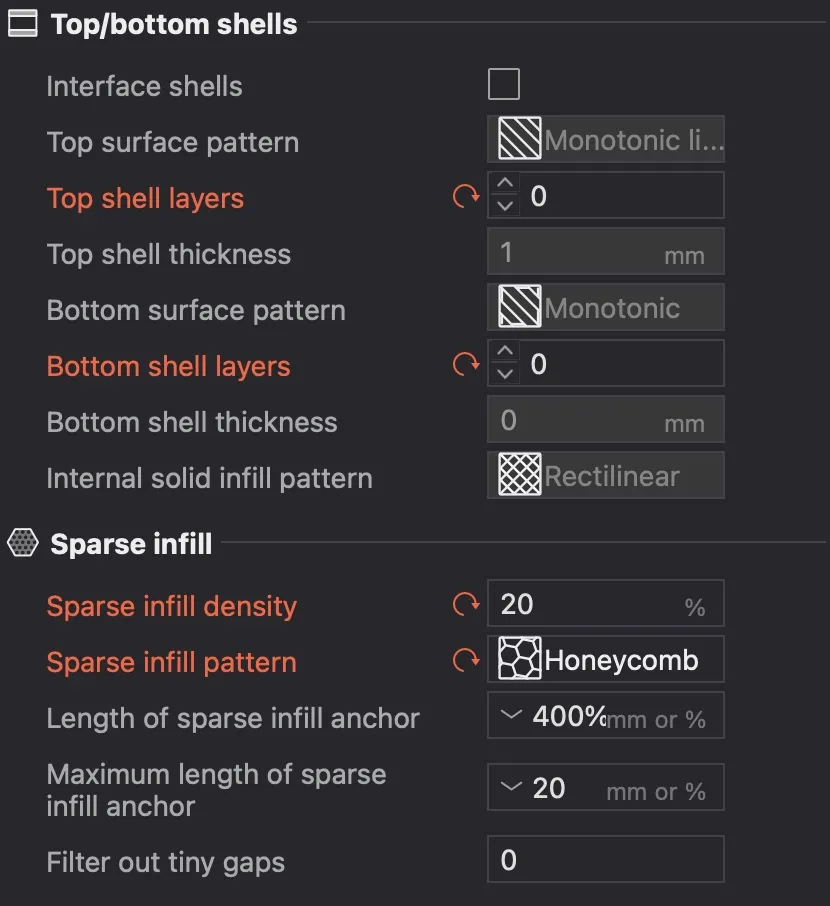Click the Sparse infill density input field
The image size is (830, 906).
606,603
